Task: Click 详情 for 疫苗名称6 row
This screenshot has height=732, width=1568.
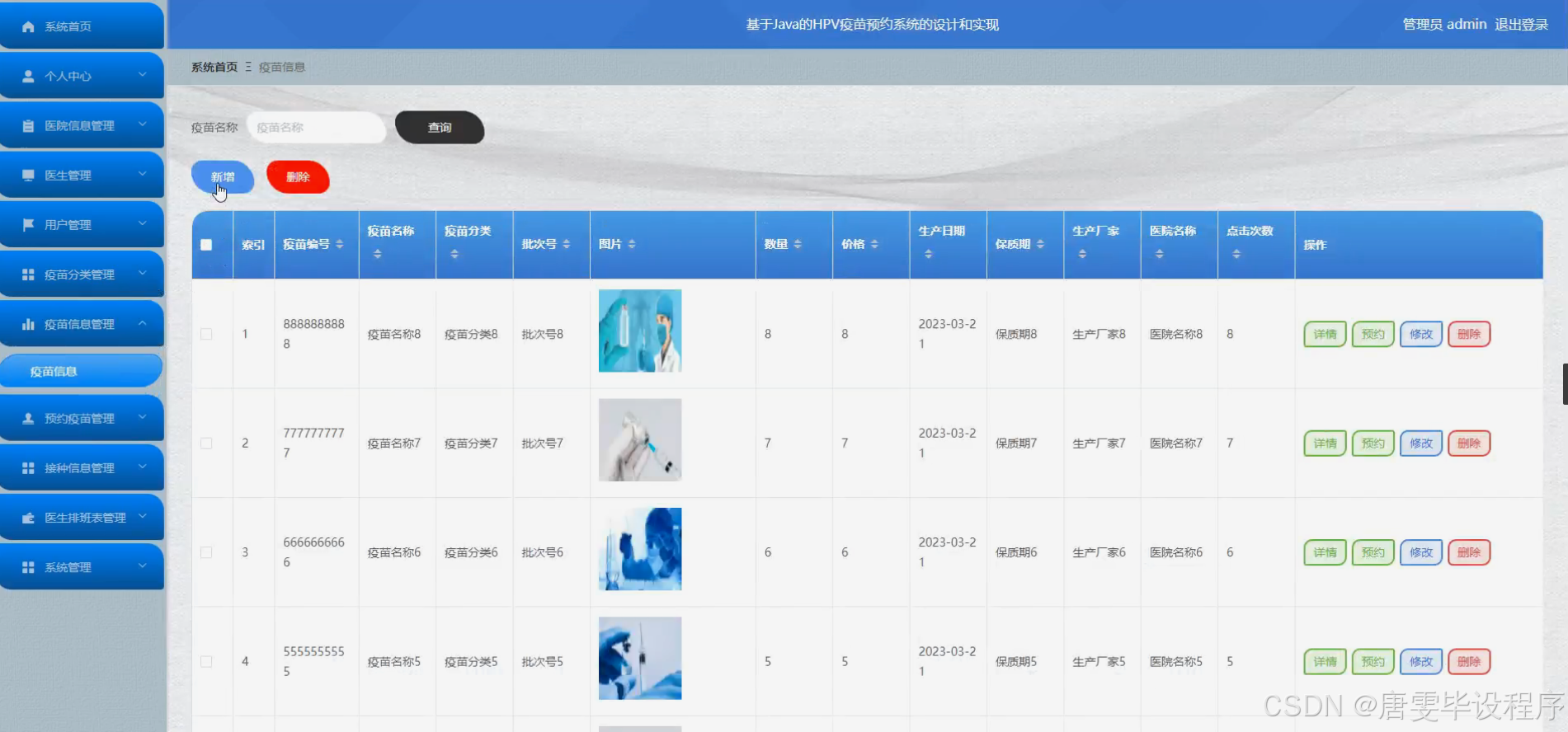Action: point(1325,552)
